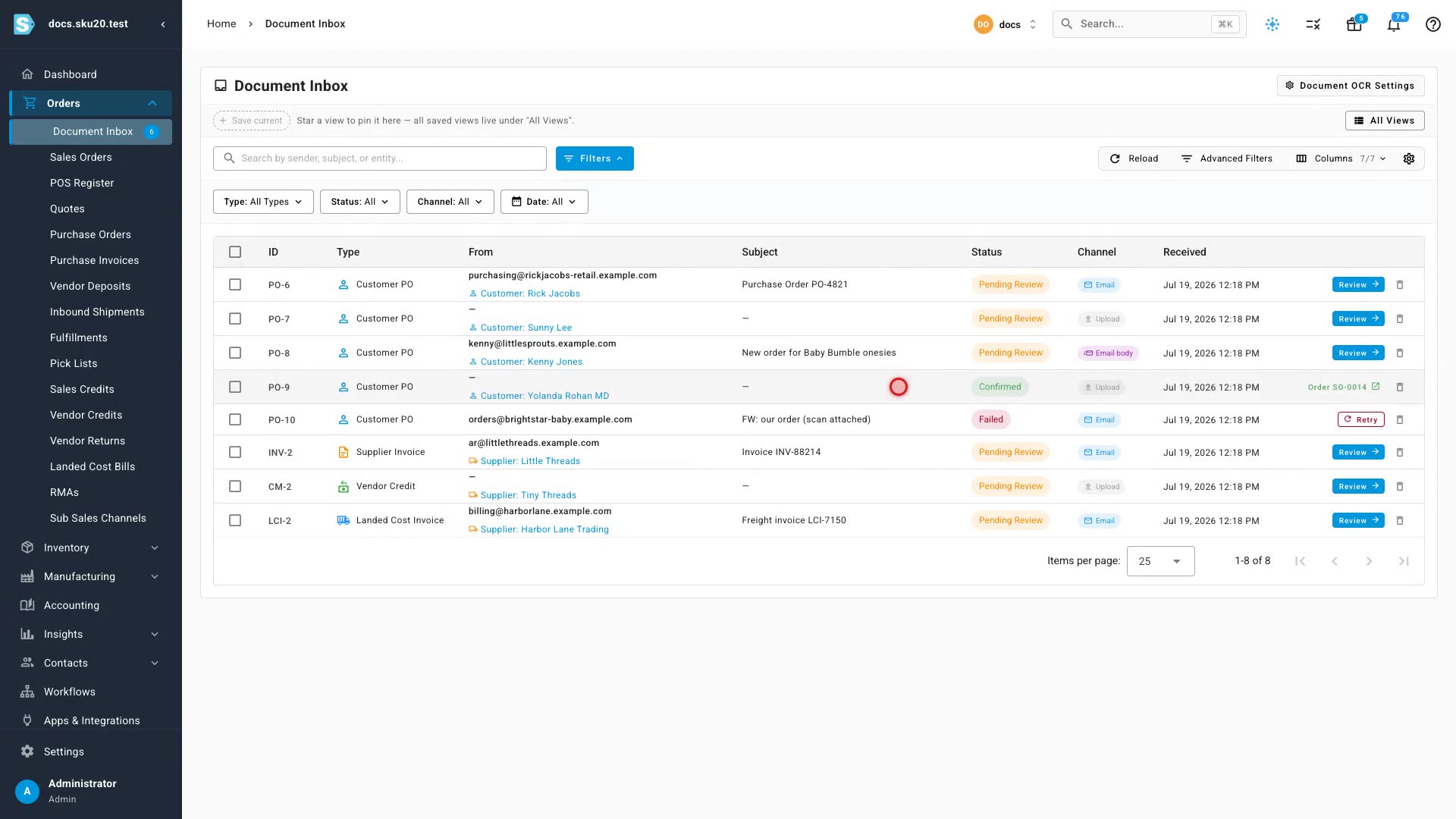Open table settings gear icon
This screenshot has height=819, width=1456.
point(1409,158)
